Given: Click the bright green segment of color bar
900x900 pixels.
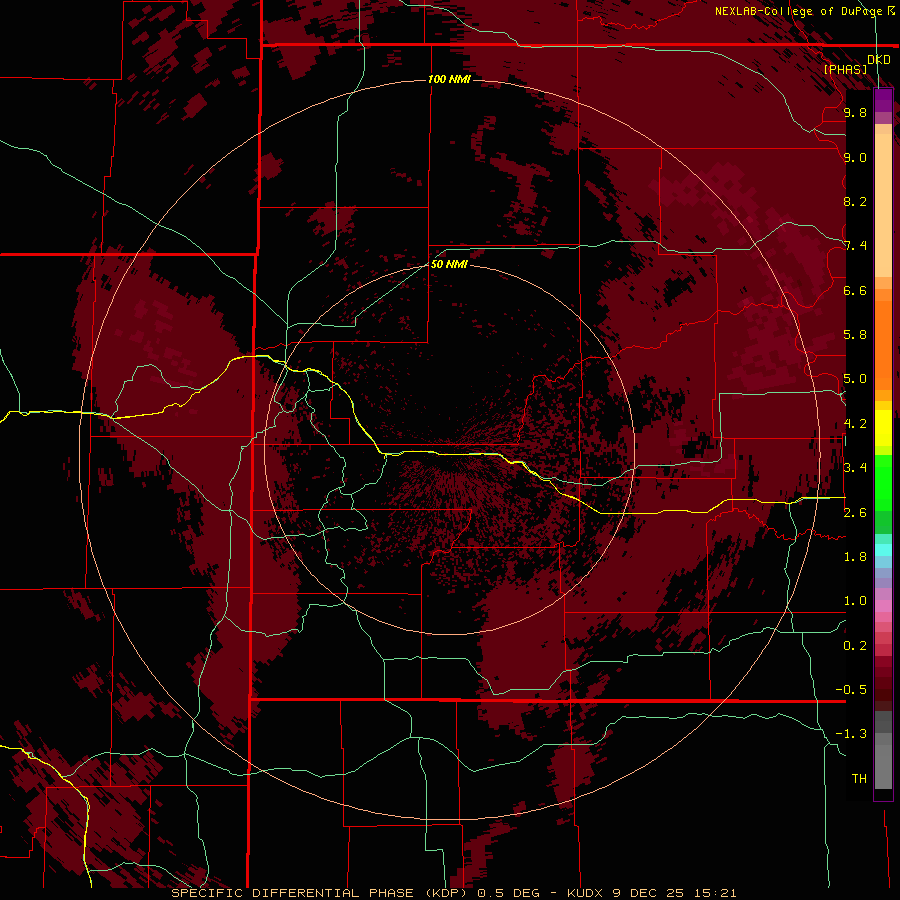Looking at the screenshot, I should tap(883, 483).
